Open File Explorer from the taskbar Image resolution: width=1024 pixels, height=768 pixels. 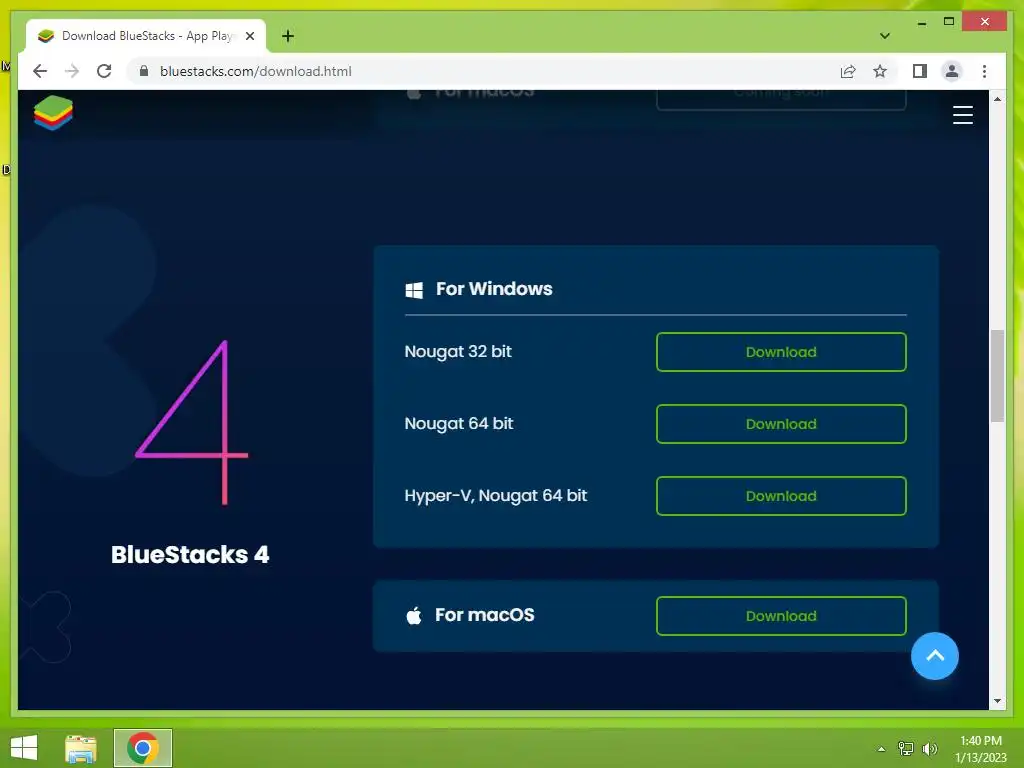point(81,748)
